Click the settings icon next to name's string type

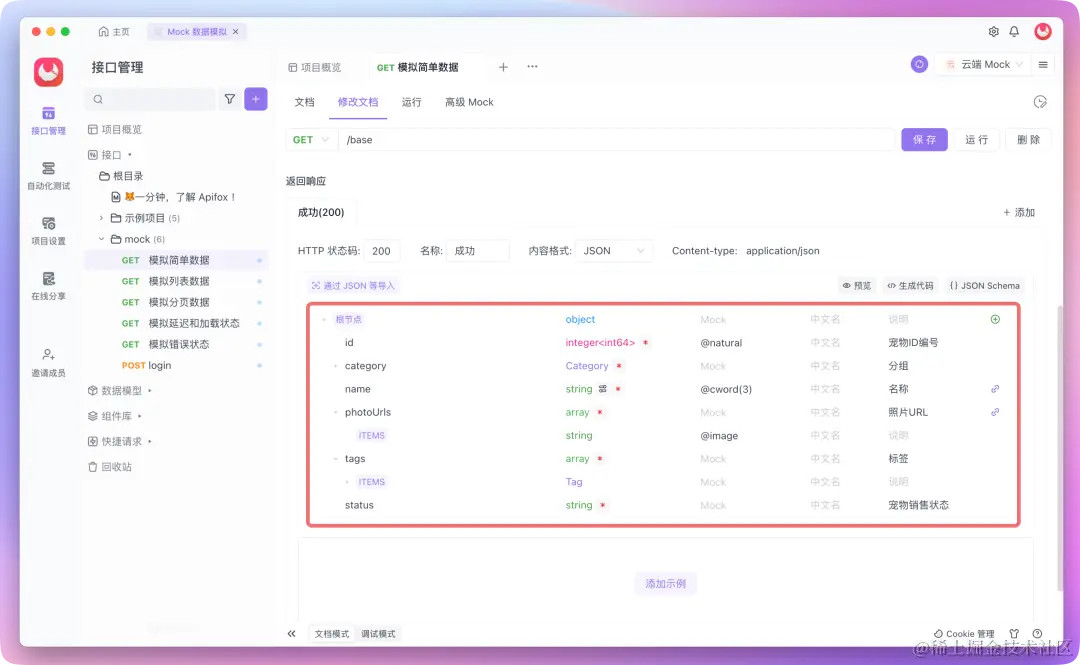603,389
